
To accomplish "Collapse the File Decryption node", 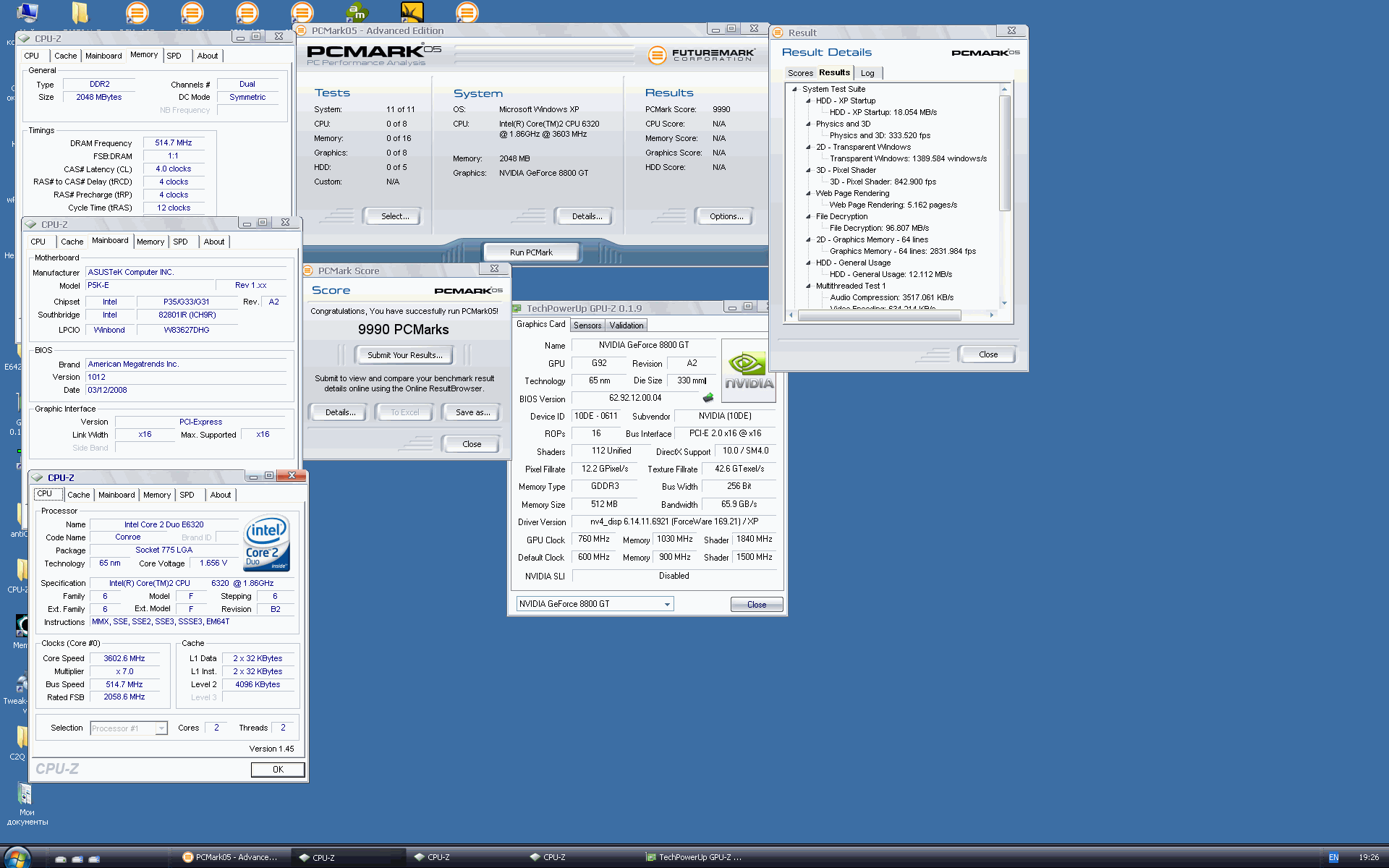I will coord(808,217).
